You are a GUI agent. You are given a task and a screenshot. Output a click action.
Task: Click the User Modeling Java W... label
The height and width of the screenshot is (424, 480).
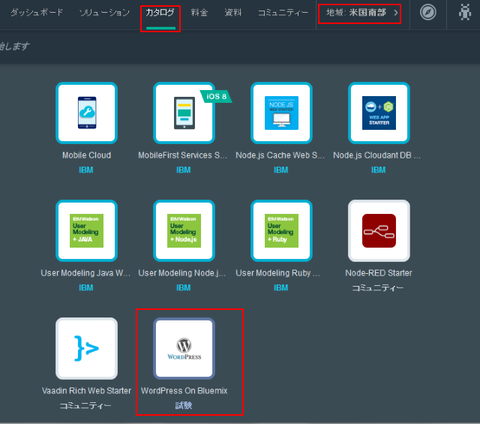point(86,273)
